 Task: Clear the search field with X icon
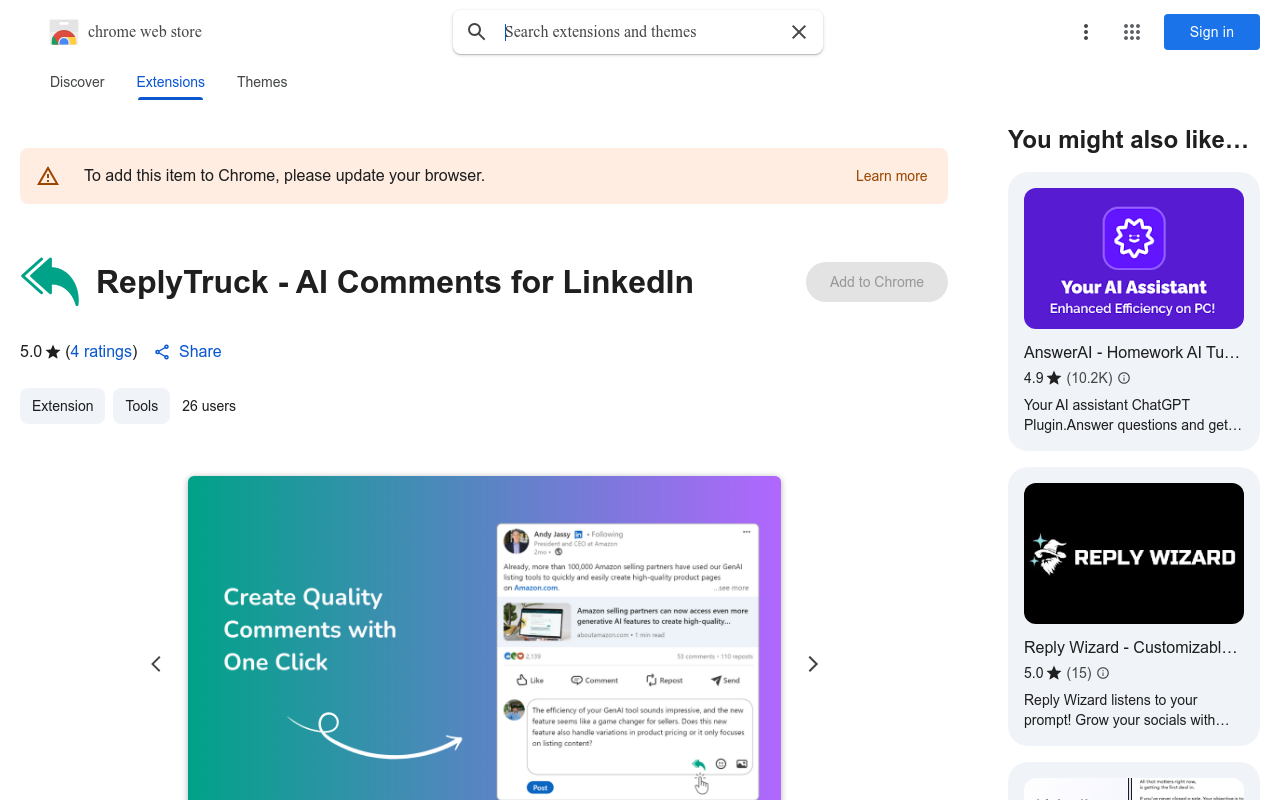[799, 32]
